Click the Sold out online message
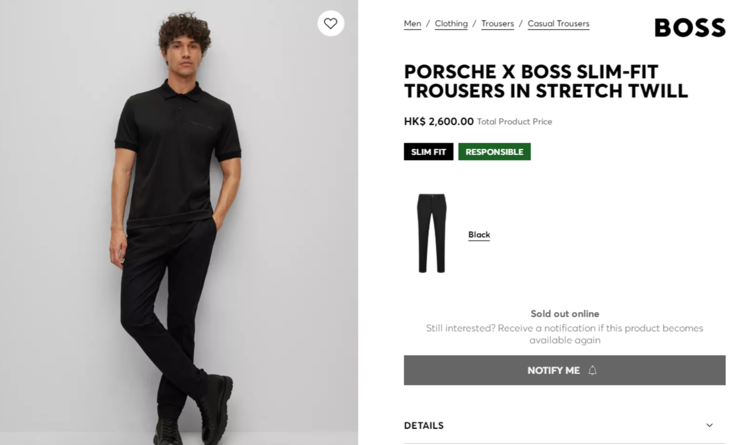This screenshot has height=445, width=730. point(564,314)
